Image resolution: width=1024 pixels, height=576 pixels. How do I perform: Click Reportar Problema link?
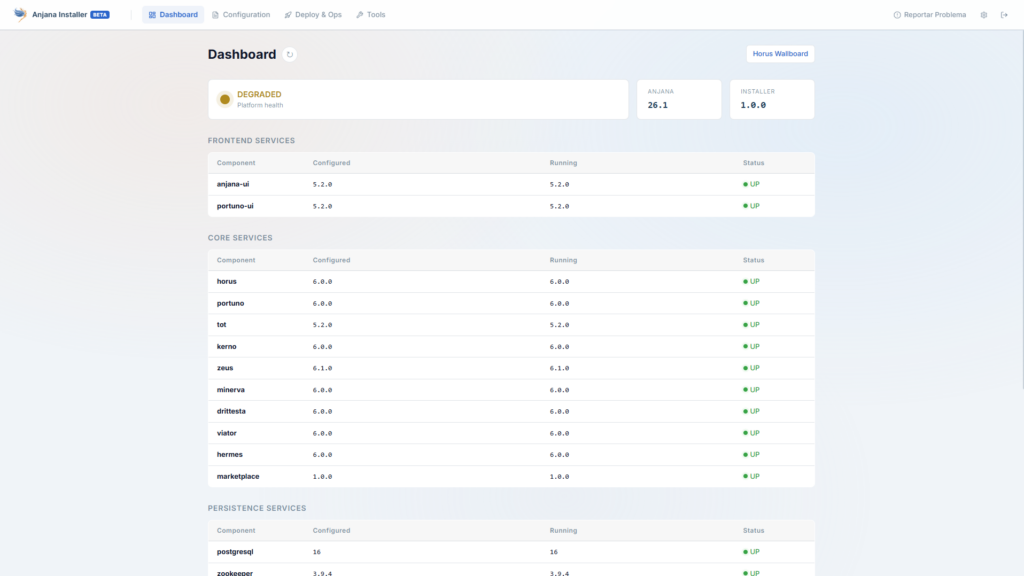(929, 14)
